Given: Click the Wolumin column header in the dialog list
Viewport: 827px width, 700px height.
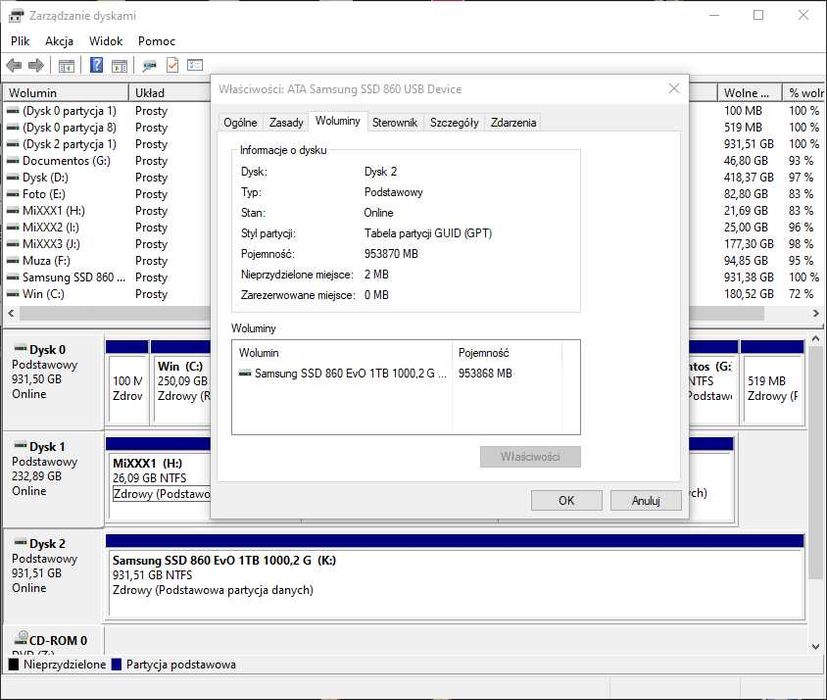Looking at the screenshot, I should (x=342, y=353).
